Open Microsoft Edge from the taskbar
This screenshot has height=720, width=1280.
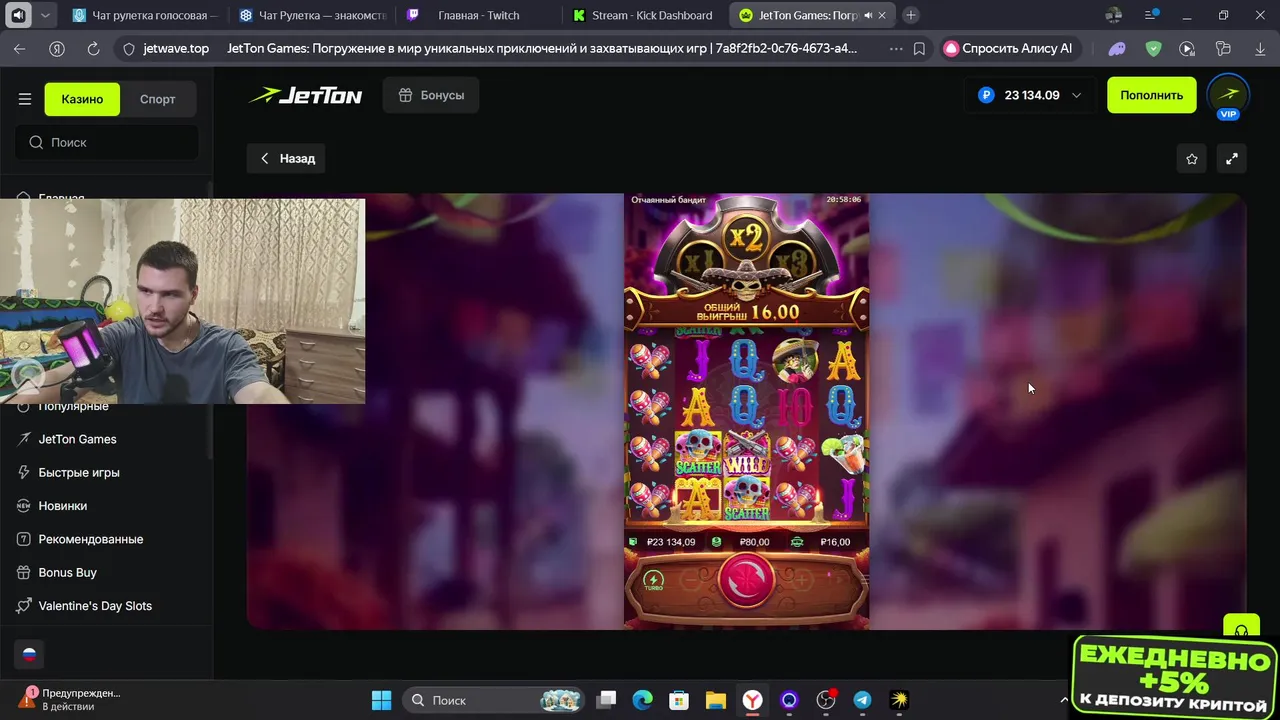[643, 700]
